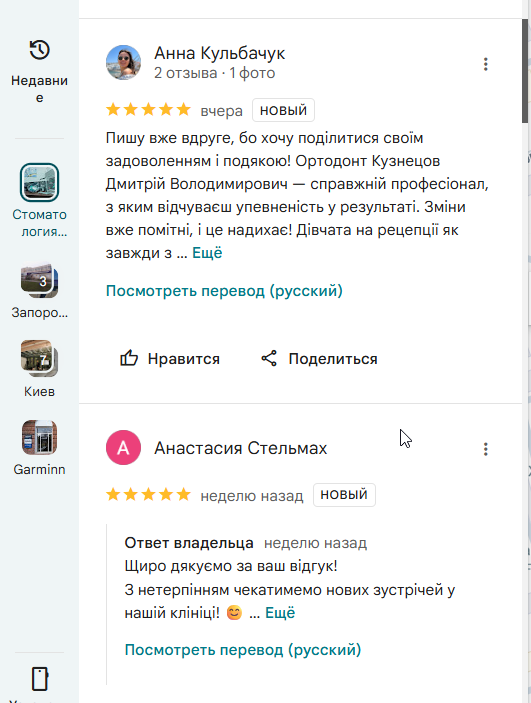Click the '2 отзыва · 1 фото' text

point(214,73)
